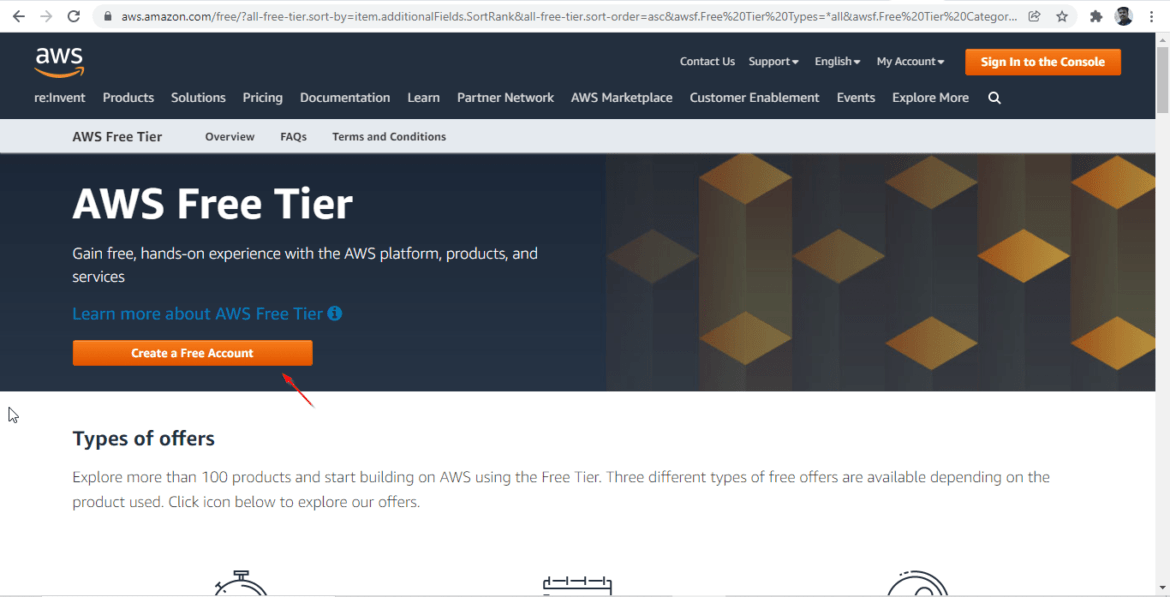Click the browser profile avatar

(1123, 15)
